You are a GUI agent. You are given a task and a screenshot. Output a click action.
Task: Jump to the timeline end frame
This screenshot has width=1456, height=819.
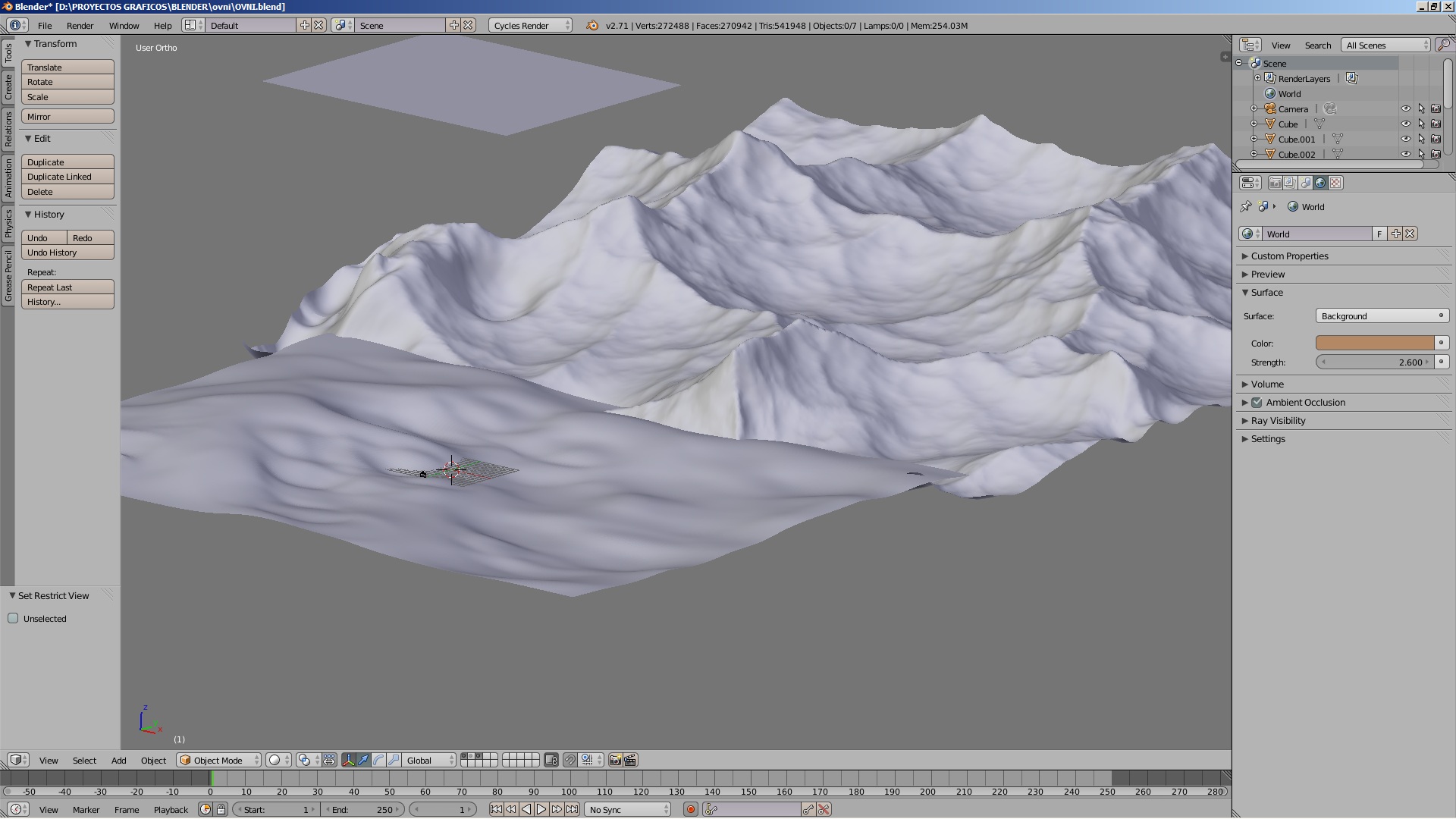(x=572, y=810)
